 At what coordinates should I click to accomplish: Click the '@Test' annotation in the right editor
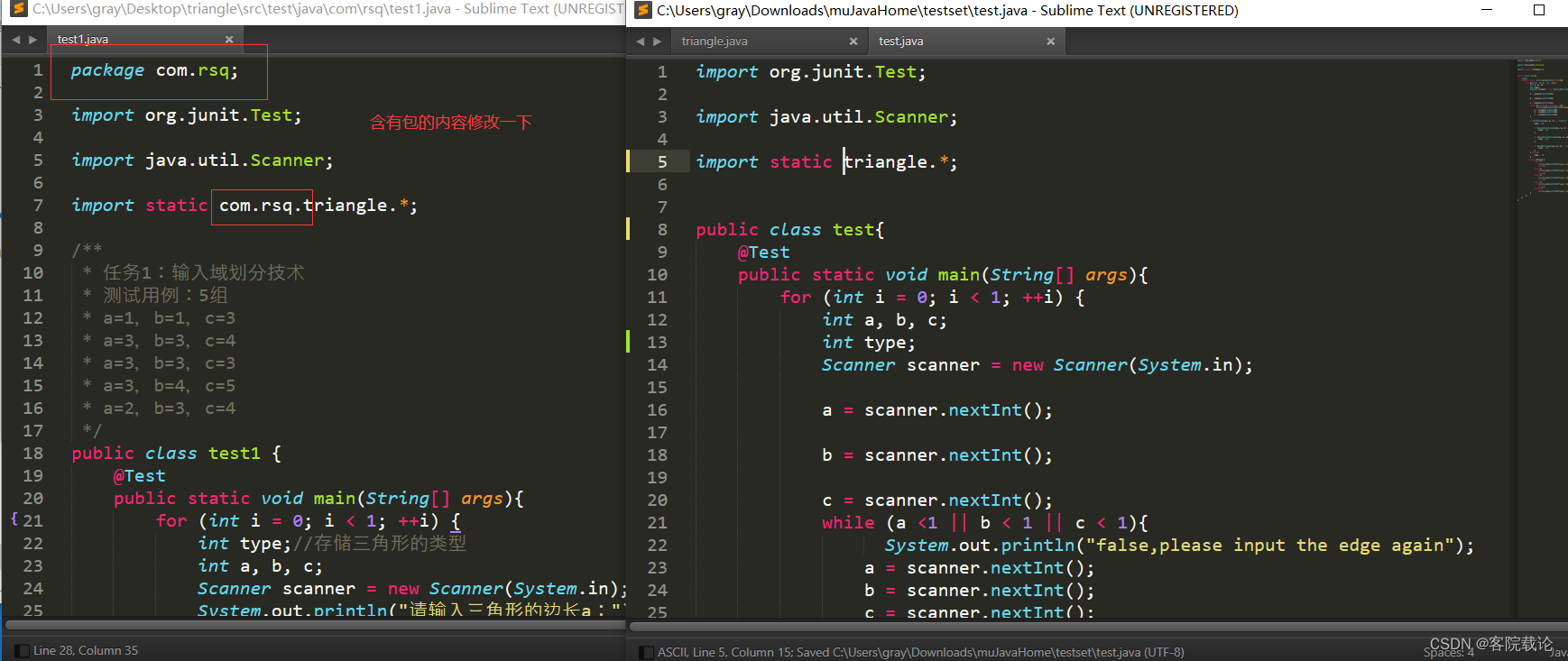(764, 252)
